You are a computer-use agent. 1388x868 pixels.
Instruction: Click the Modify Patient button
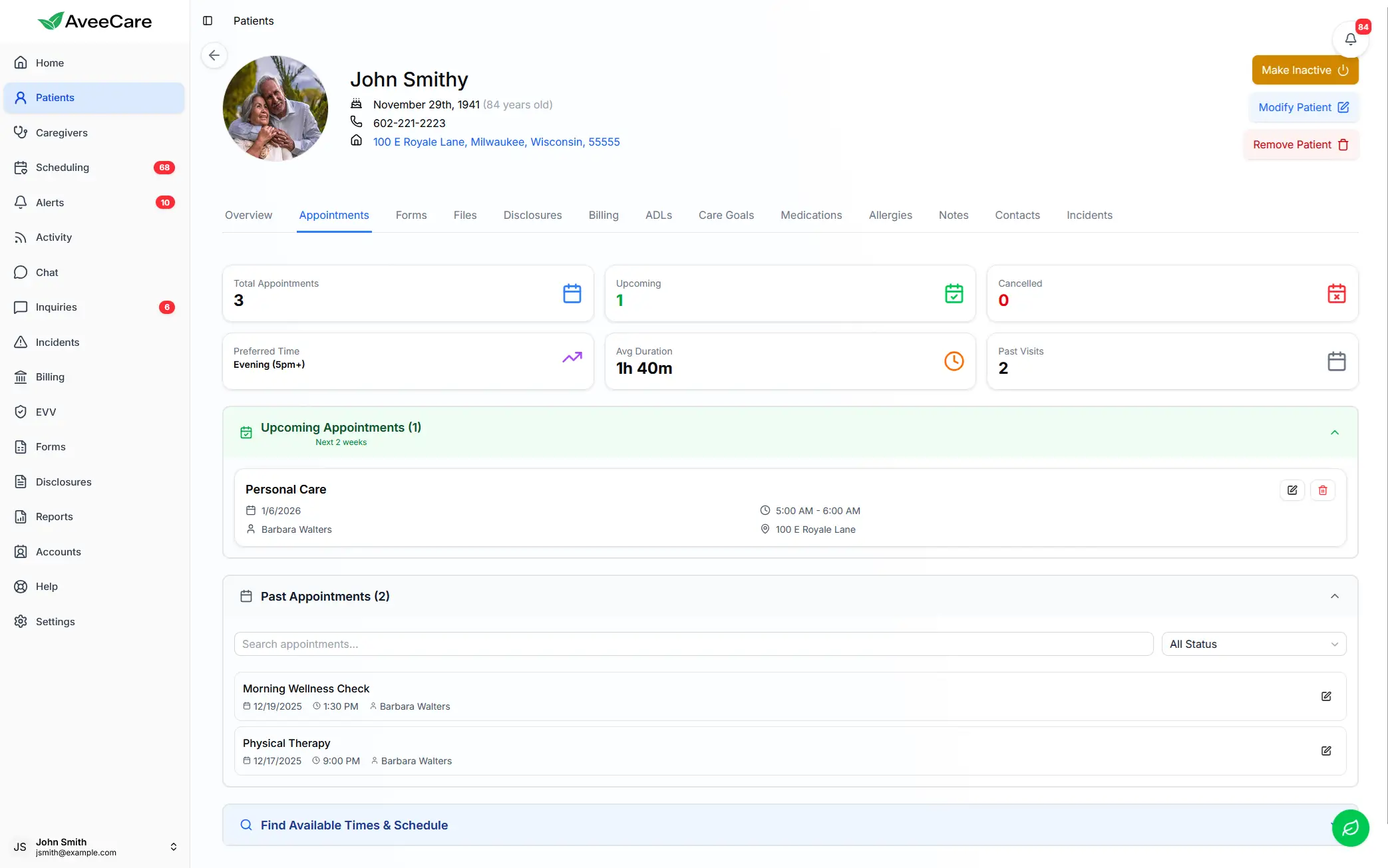pyautogui.click(x=1303, y=107)
